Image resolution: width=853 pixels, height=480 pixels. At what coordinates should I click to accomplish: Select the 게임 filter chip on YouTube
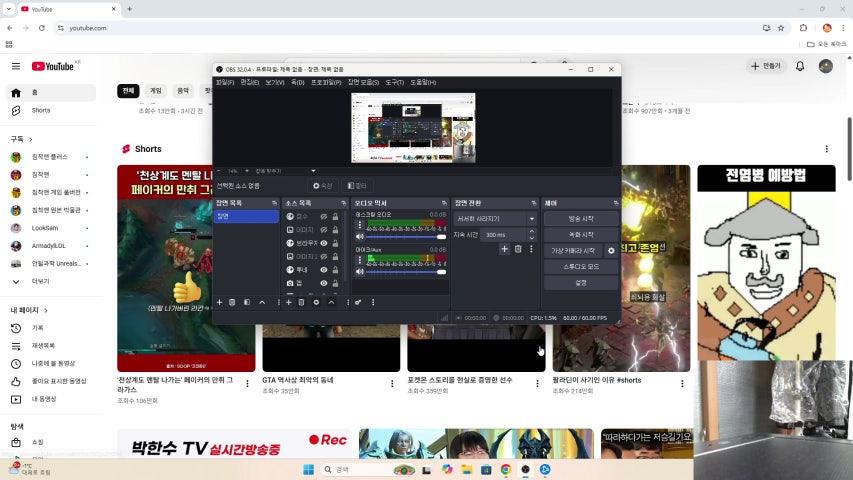pyautogui.click(x=156, y=90)
